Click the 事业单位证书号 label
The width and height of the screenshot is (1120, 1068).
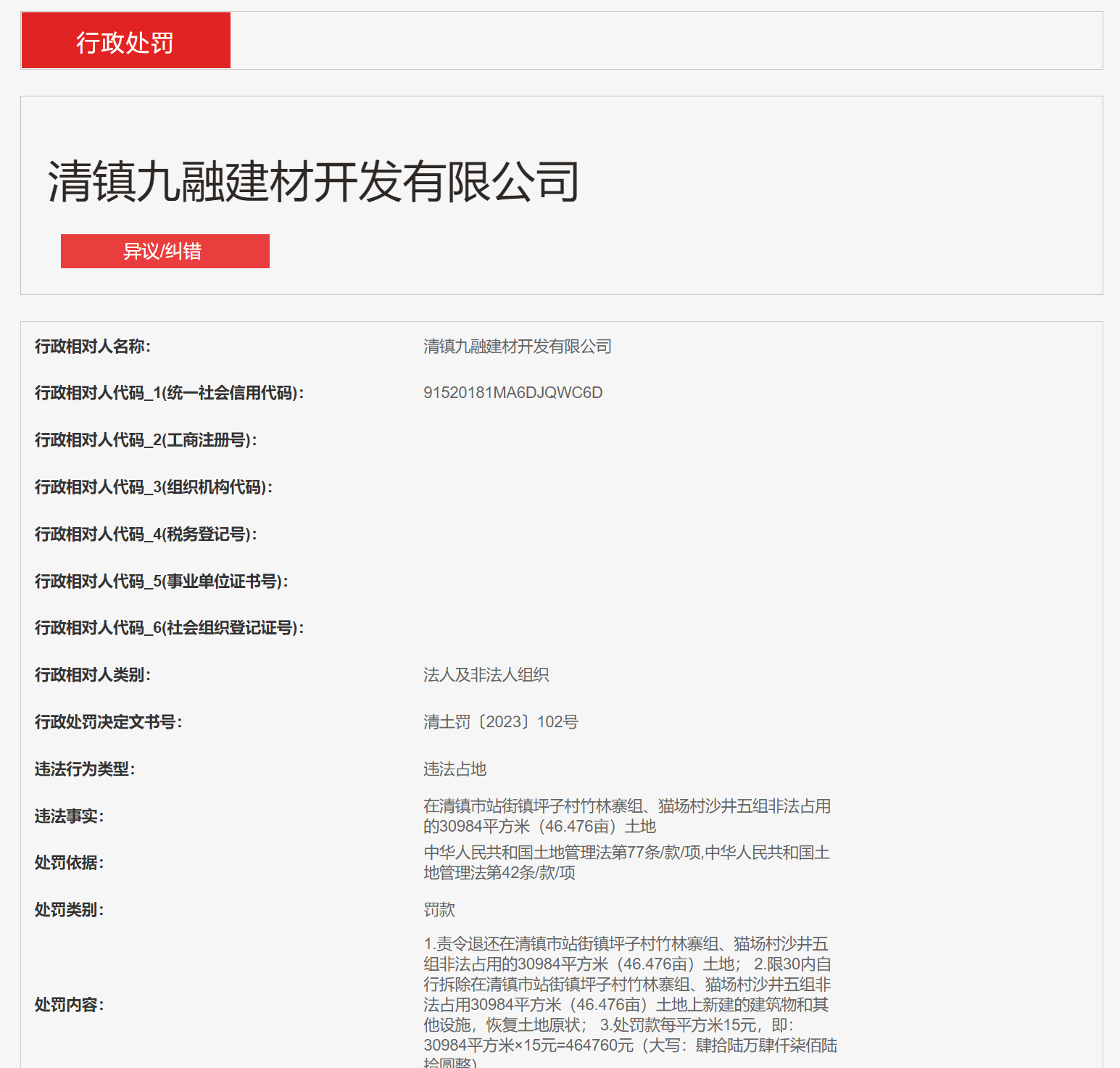(162, 581)
